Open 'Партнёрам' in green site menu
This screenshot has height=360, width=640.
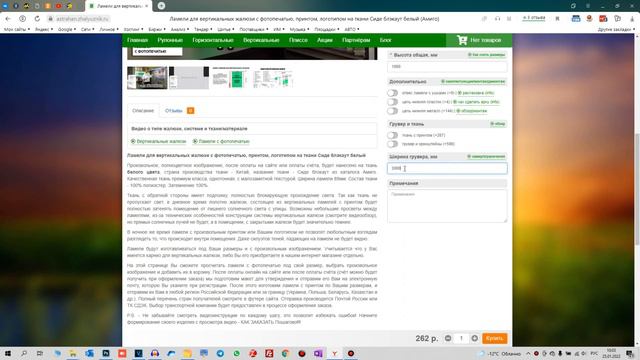356,40
